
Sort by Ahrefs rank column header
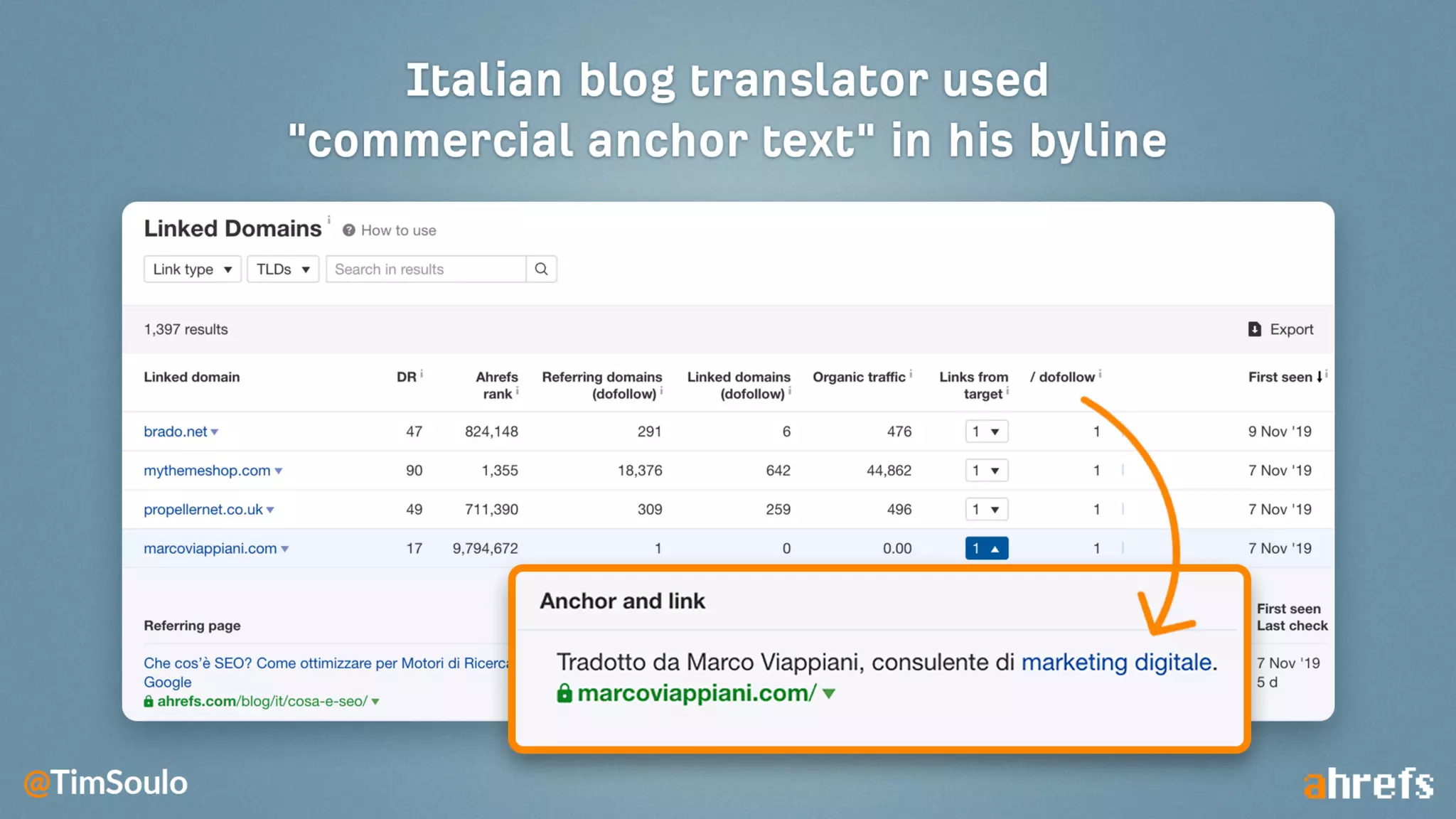point(496,385)
